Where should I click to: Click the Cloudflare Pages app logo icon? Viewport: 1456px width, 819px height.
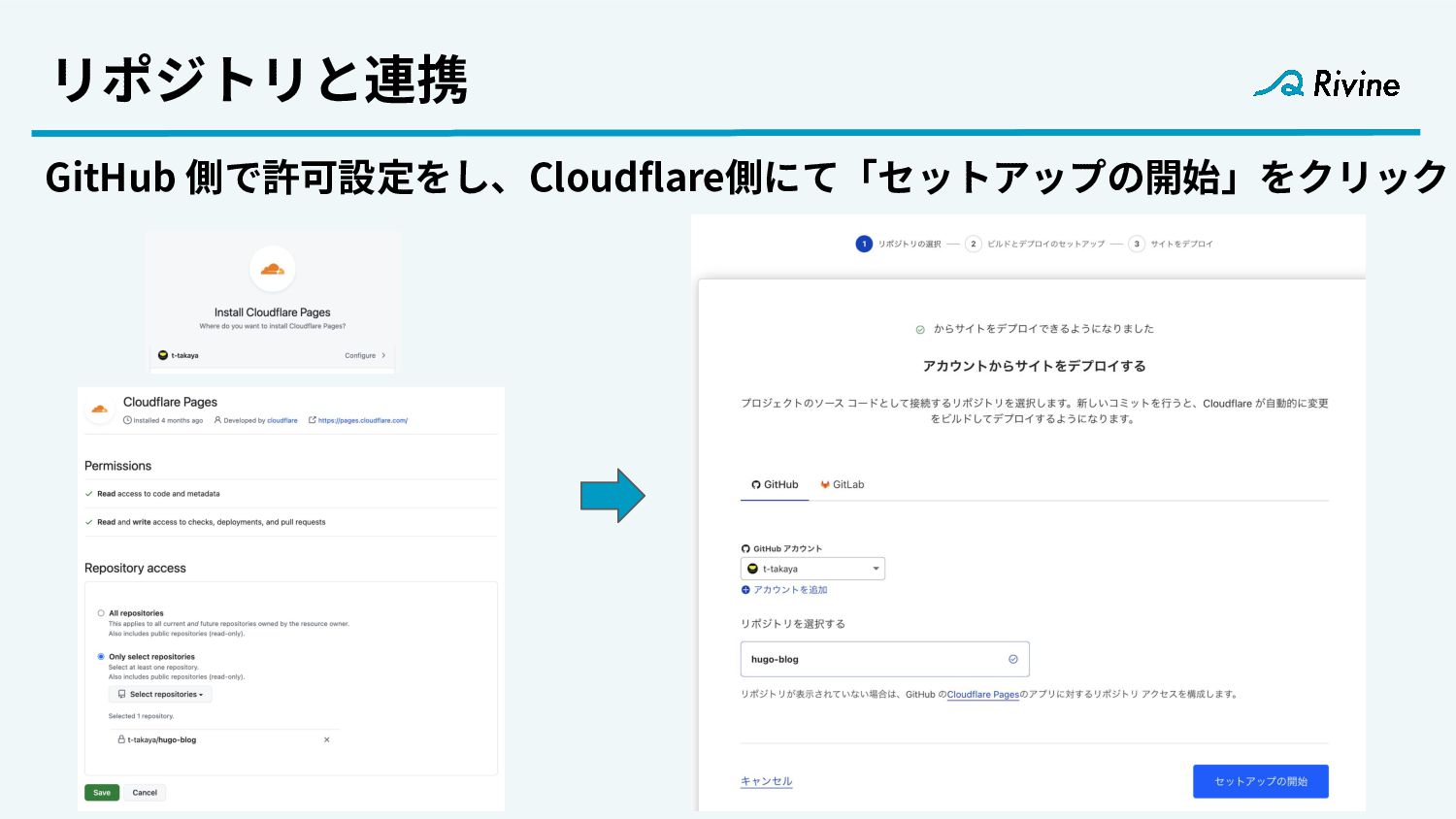coord(99,409)
